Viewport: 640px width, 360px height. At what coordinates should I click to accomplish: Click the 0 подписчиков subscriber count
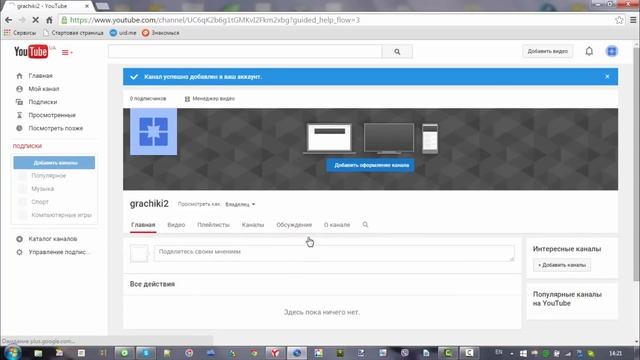tap(148, 99)
